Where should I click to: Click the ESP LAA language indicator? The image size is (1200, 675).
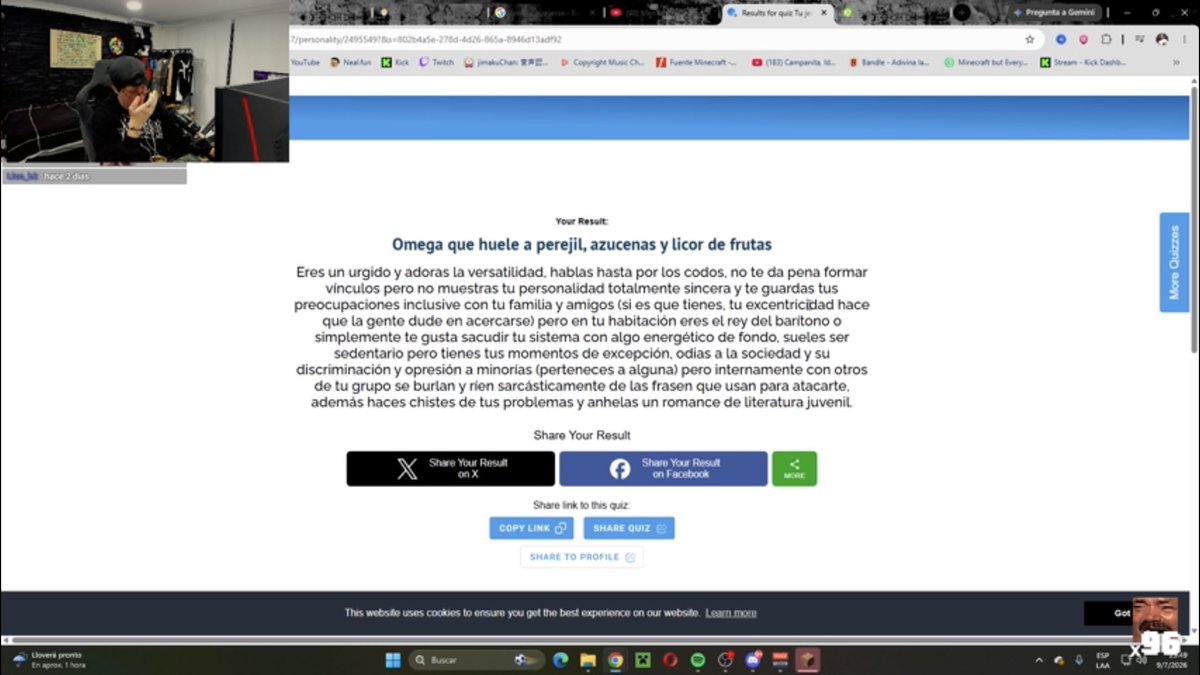tap(1102, 660)
